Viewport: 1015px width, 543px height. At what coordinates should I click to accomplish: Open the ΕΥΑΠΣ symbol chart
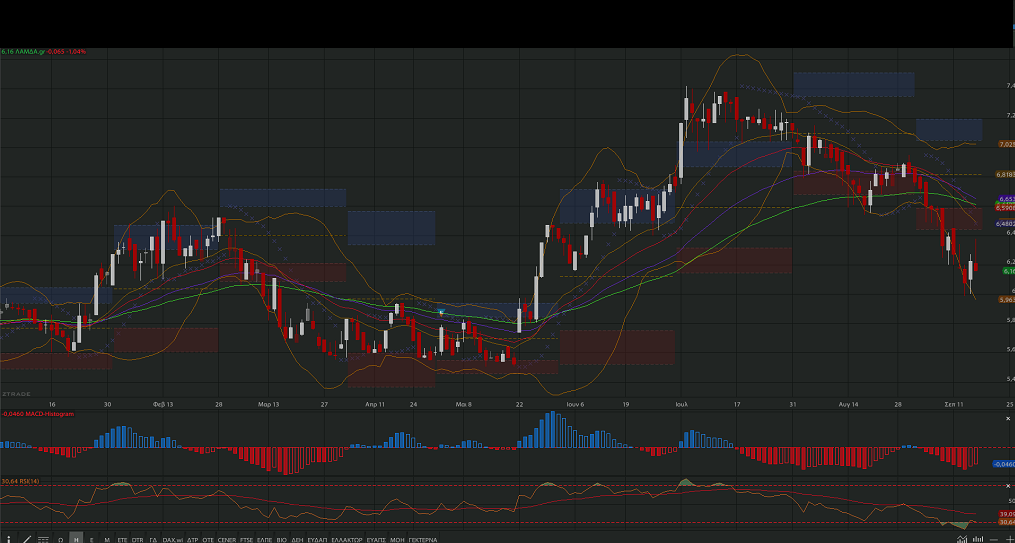coord(376,539)
